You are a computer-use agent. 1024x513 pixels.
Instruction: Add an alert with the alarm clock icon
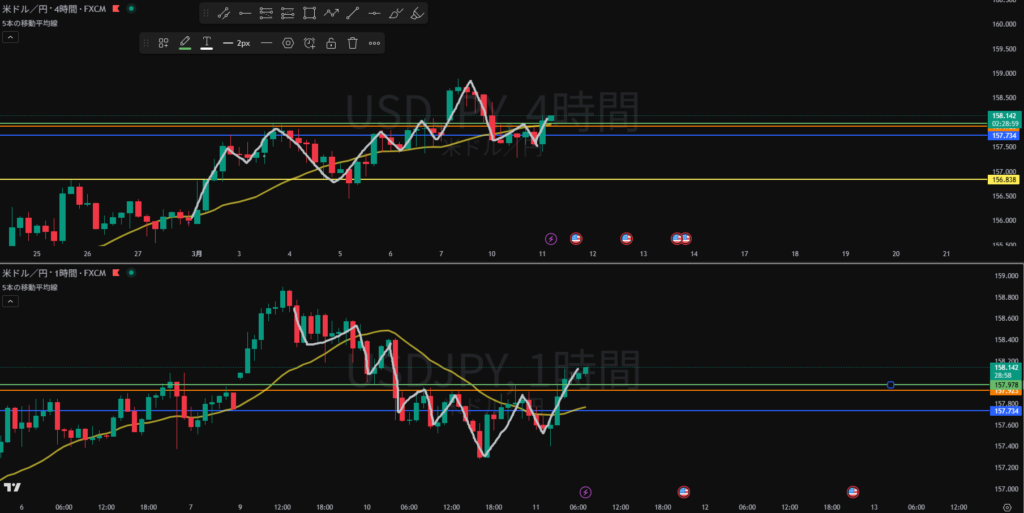point(309,43)
